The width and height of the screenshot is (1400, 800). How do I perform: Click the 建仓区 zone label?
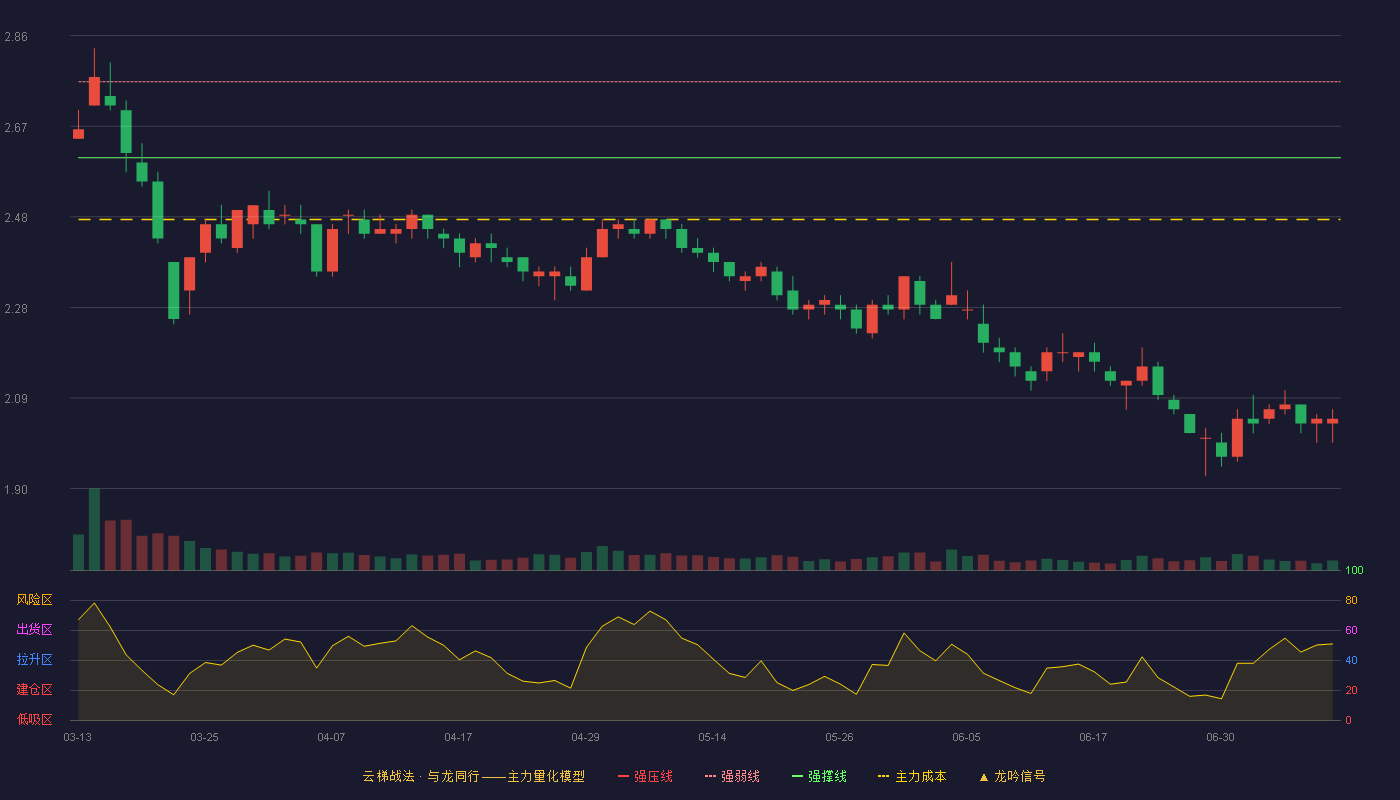[34, 690]
